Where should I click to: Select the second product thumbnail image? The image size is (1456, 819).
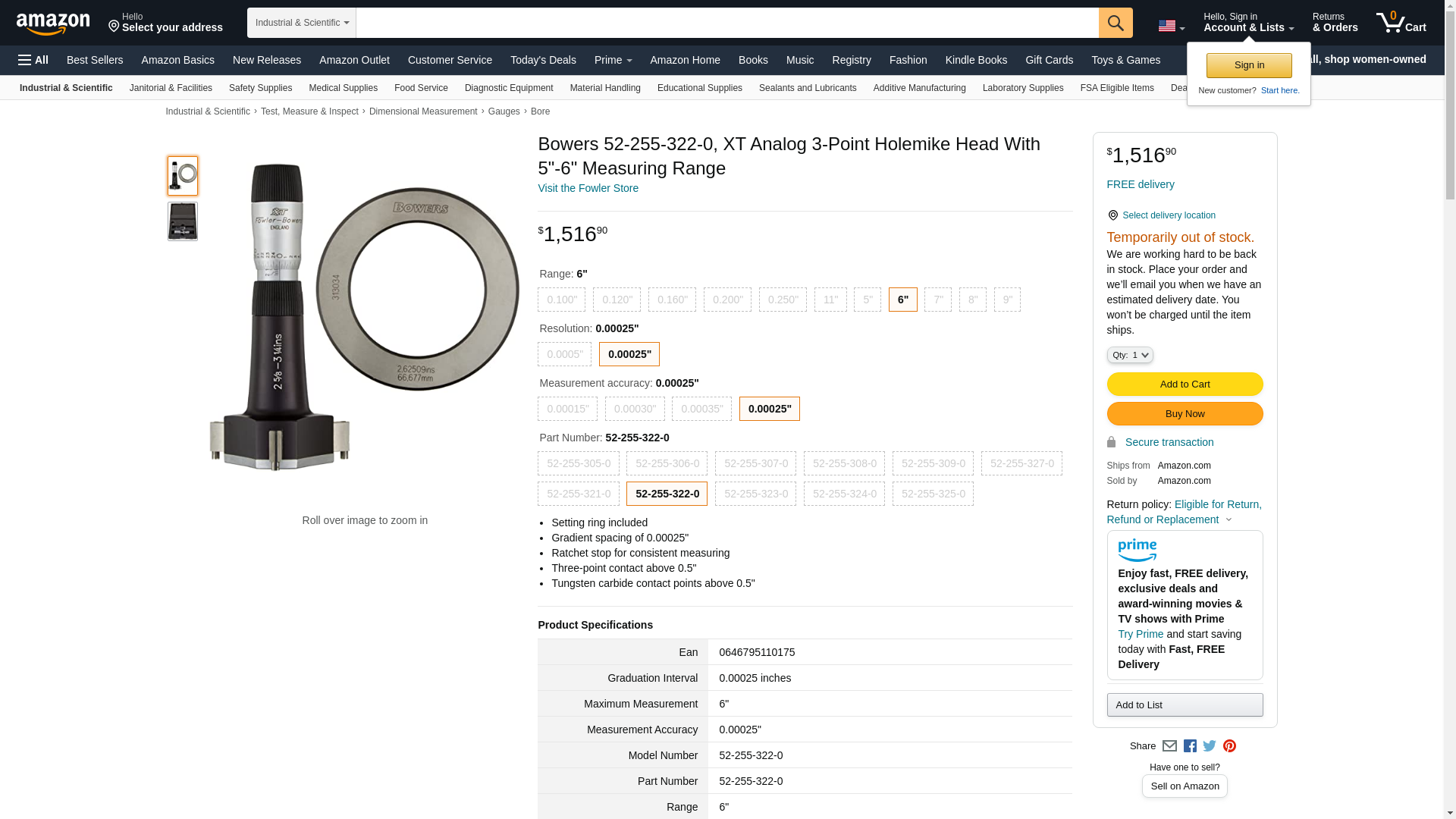(183, 221)
